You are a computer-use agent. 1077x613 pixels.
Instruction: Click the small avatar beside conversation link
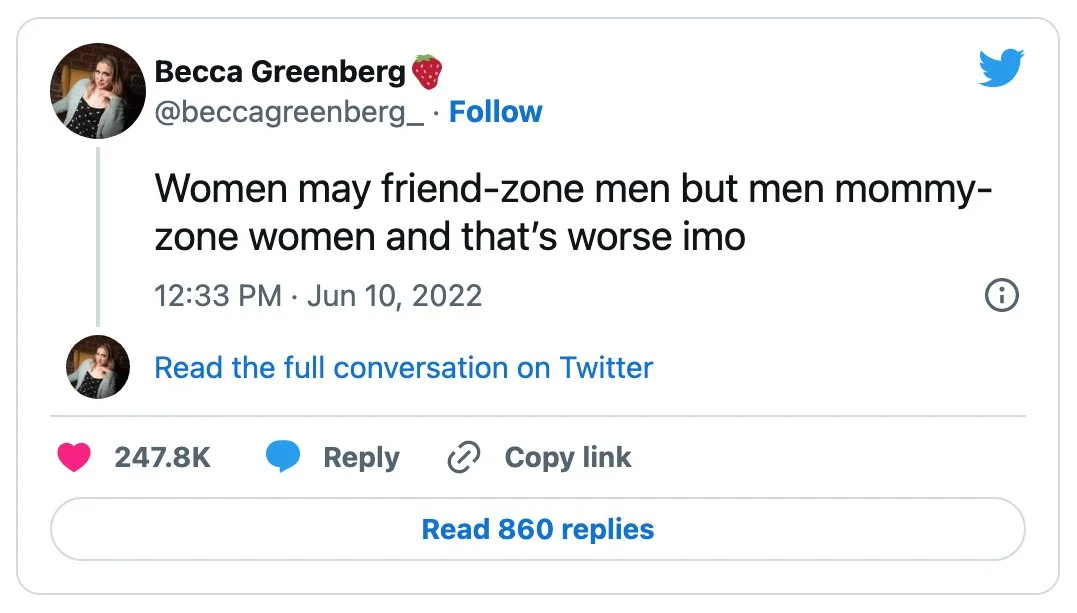[98, 367]
